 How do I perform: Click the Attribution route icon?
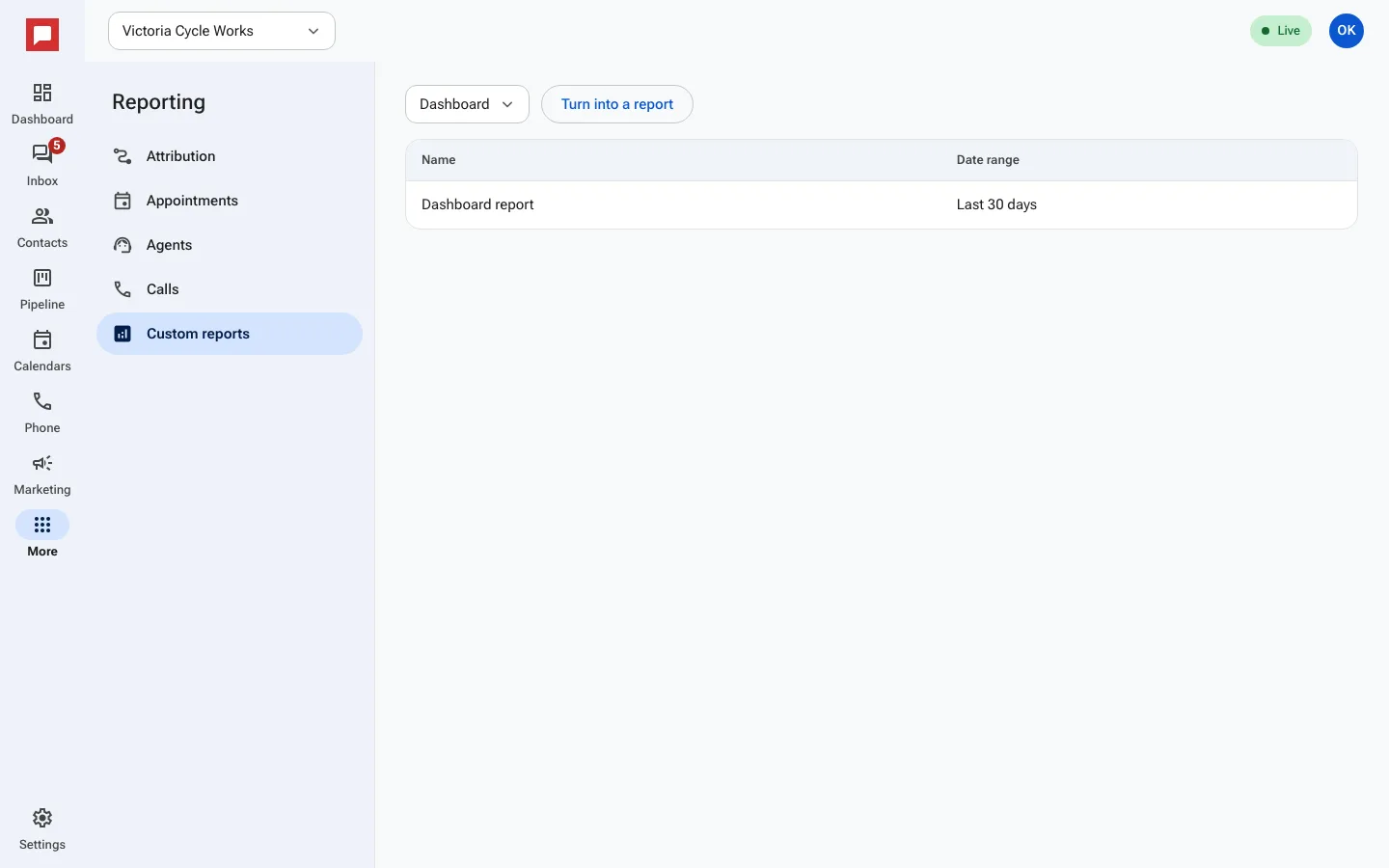pos(123,156)
